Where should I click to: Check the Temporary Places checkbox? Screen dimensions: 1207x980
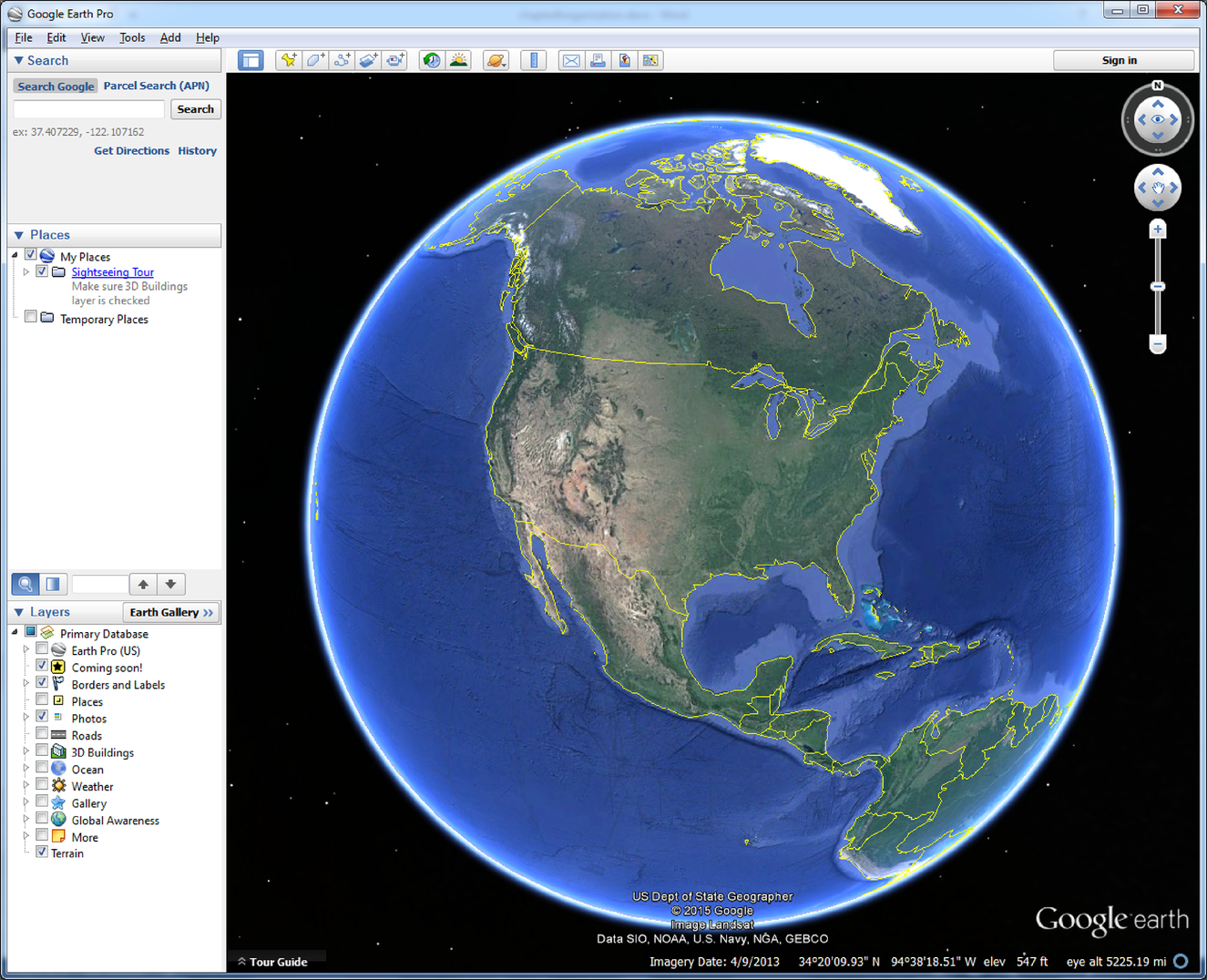point(31,318)
